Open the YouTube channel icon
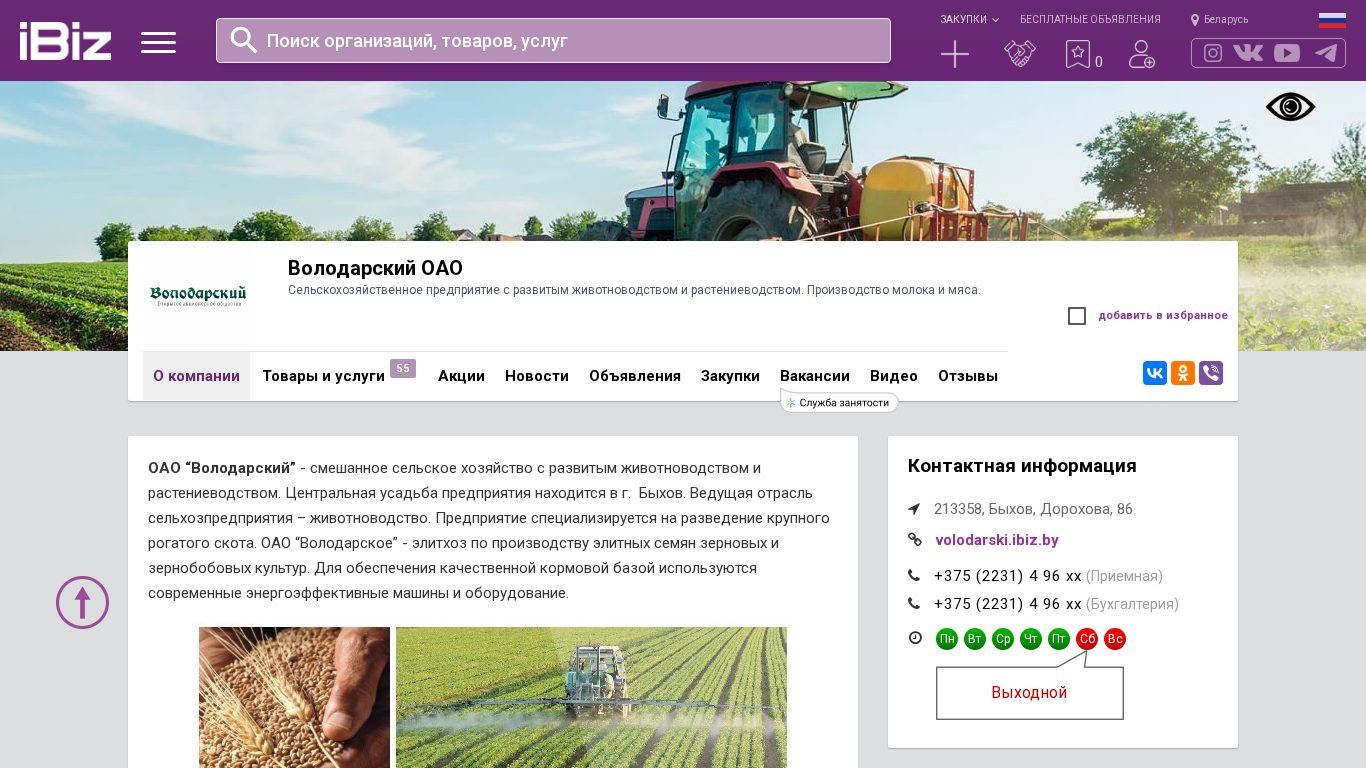Viewport: 1366px width, 768px height. [1287, 53]
